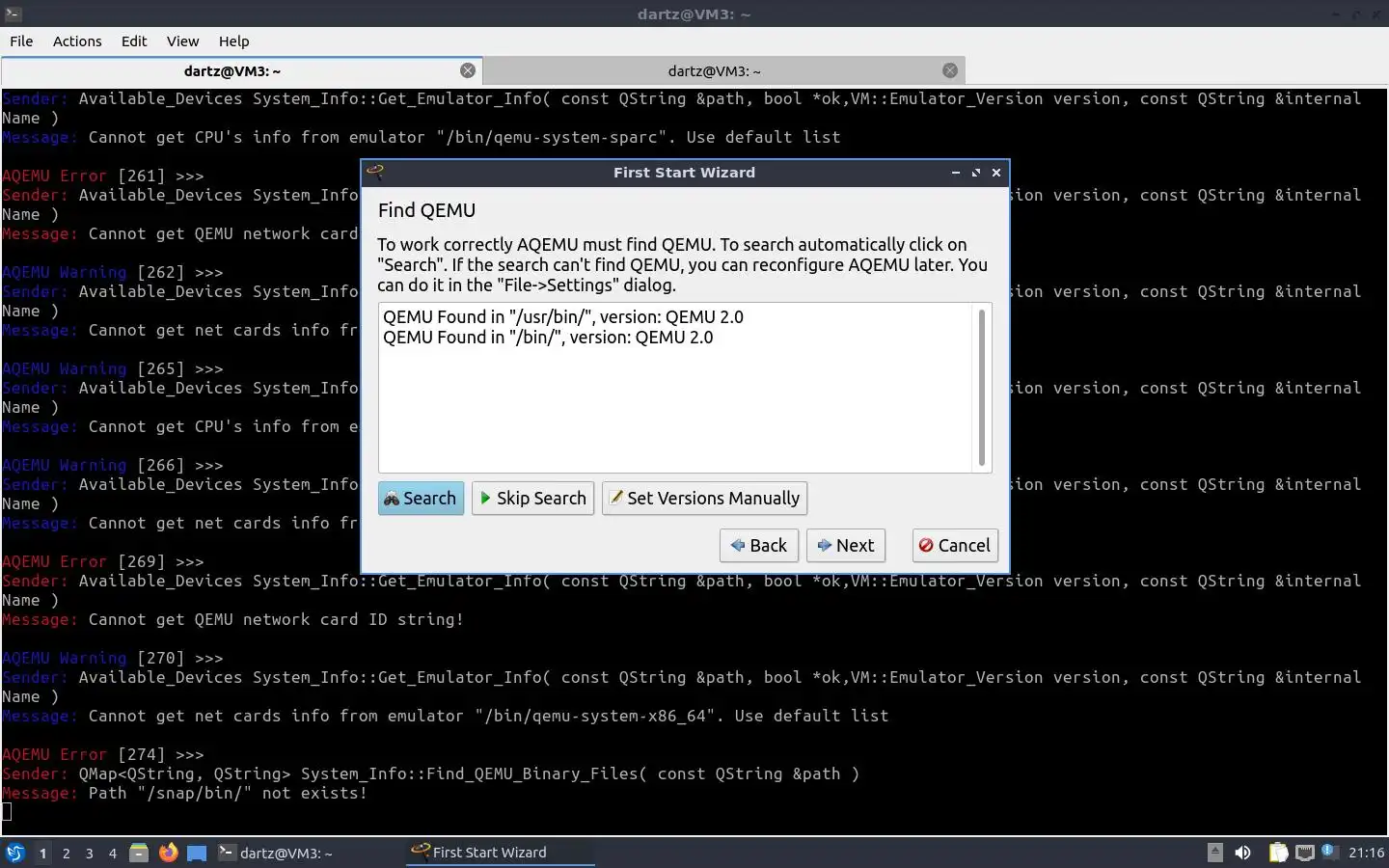Click QEMU search results scrollbar
Screen dimensions: 1389x868
coord(982,388)
